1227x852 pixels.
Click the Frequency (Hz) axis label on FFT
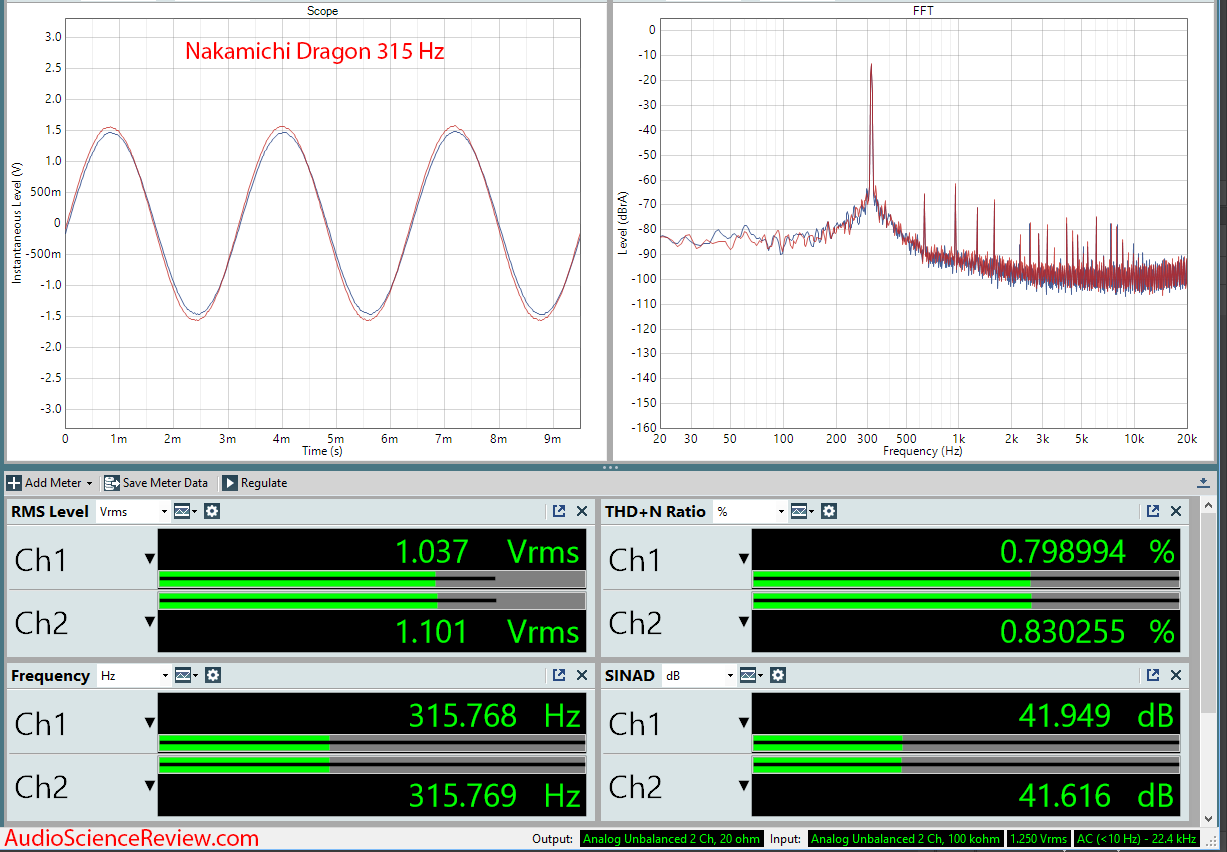click(x=924, y=451)
